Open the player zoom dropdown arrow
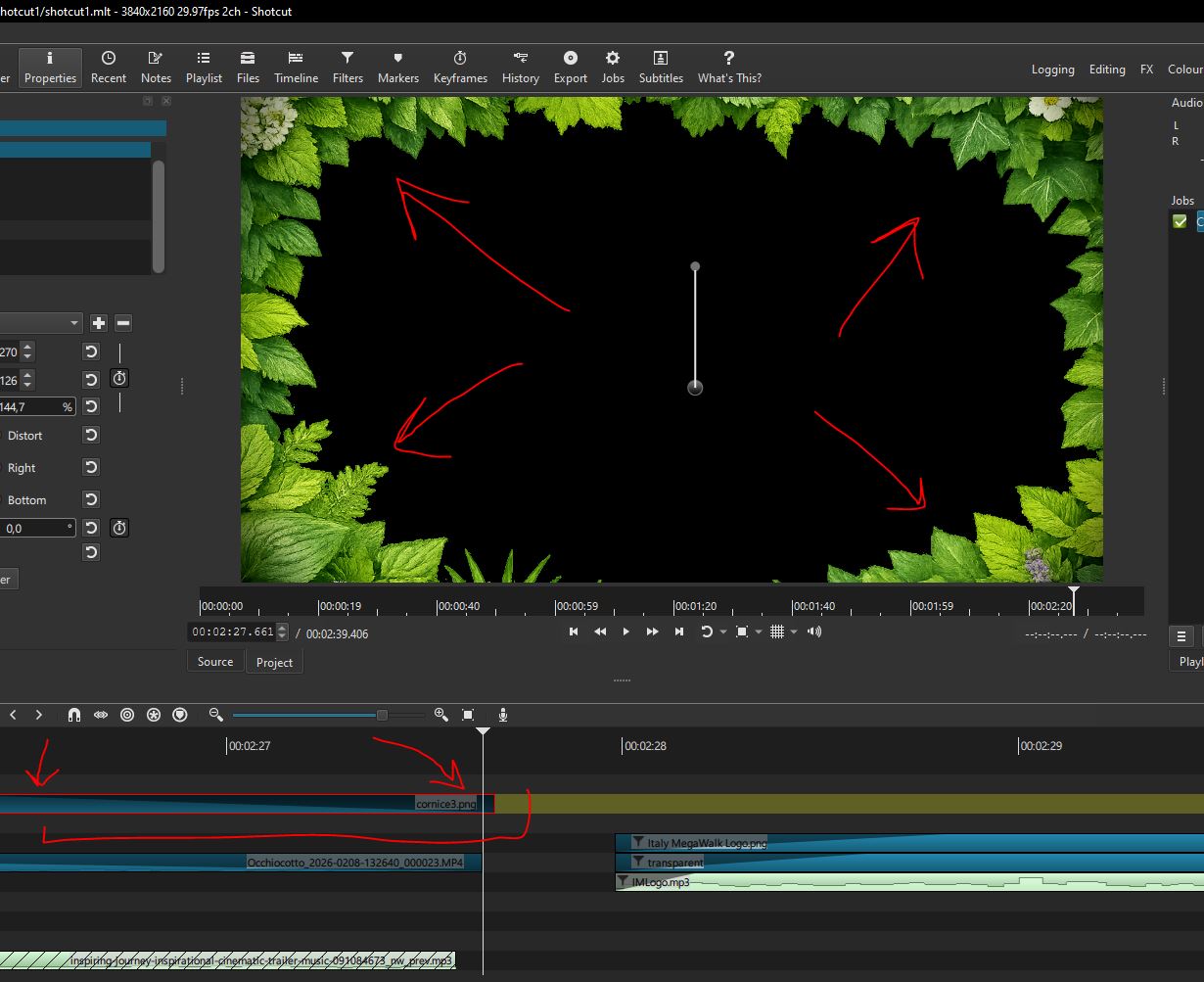Viewport: 1204px width, 982px height. (758, 632)
